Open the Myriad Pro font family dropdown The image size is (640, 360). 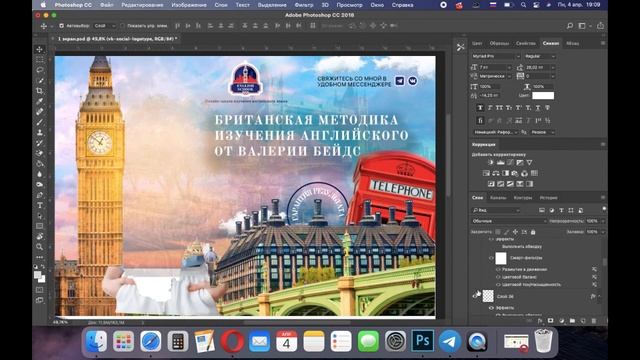496,56
